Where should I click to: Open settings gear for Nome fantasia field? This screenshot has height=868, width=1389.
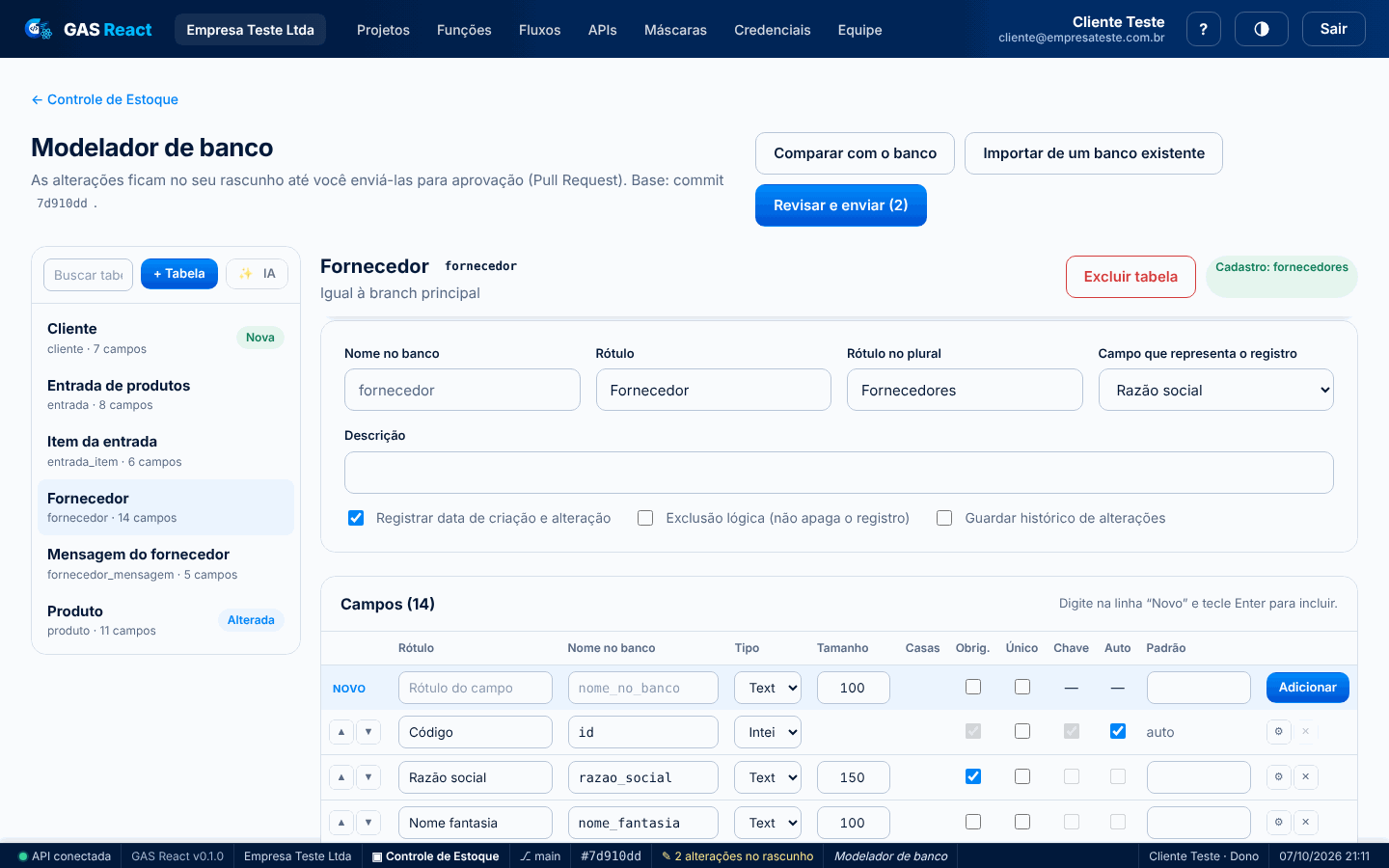point(1279,823)
